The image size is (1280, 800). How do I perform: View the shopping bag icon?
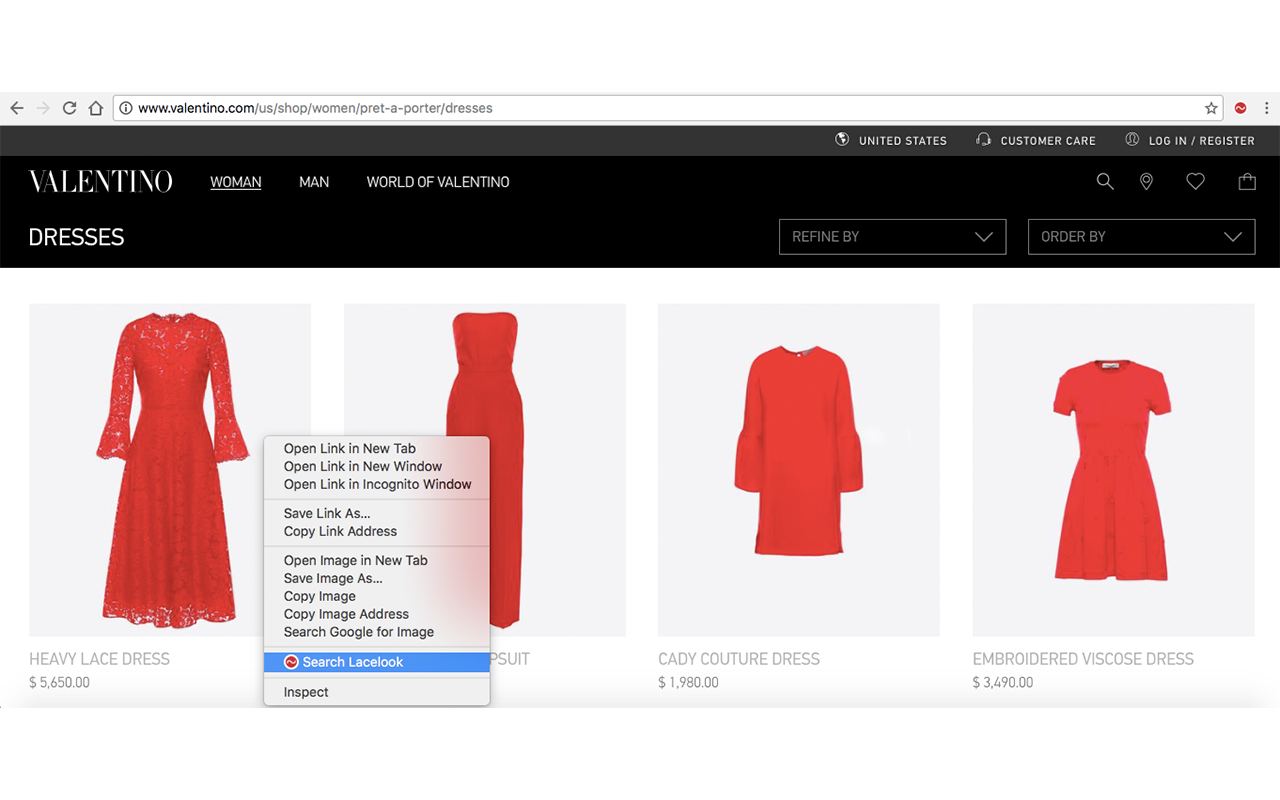pyautogui.click(x=1246, y=181)
